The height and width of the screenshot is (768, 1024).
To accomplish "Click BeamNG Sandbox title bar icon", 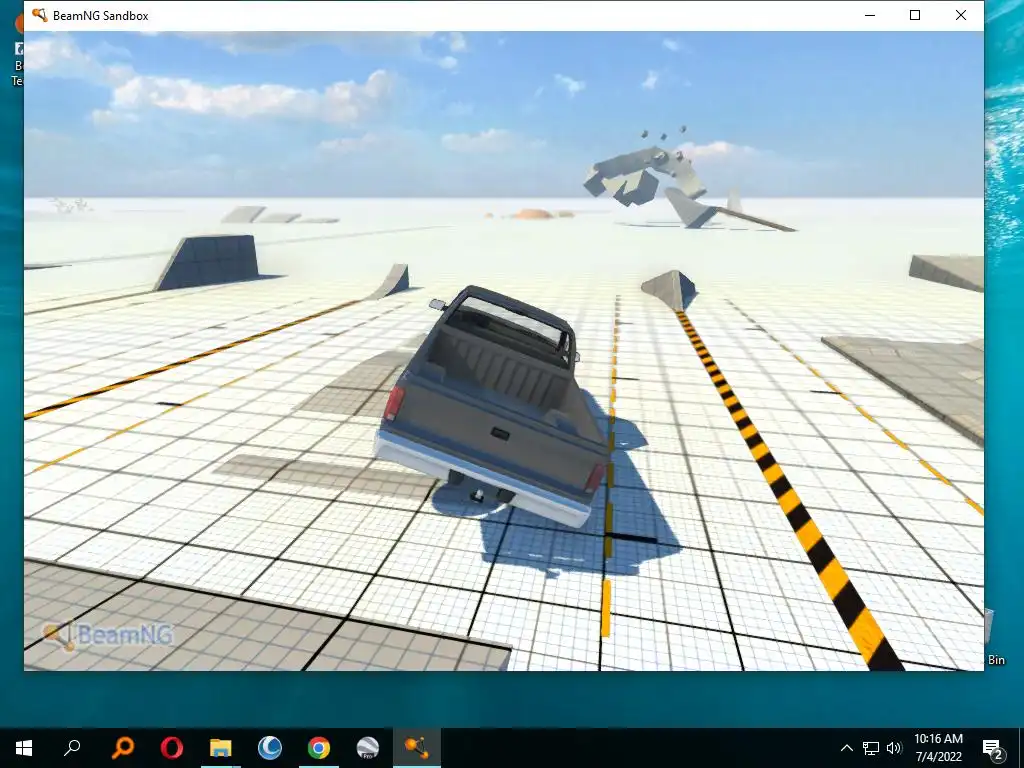I will click(x=39, y=15).
